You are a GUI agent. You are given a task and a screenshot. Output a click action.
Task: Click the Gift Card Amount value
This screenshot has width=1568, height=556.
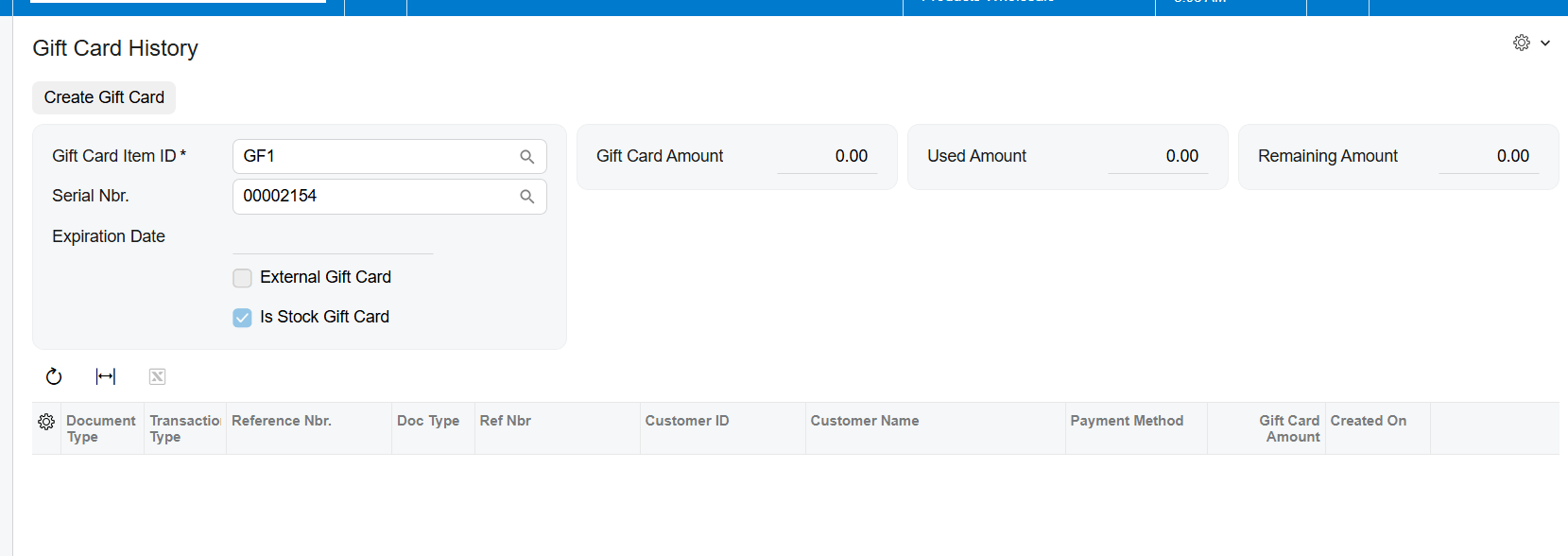(x=827, y=157)
